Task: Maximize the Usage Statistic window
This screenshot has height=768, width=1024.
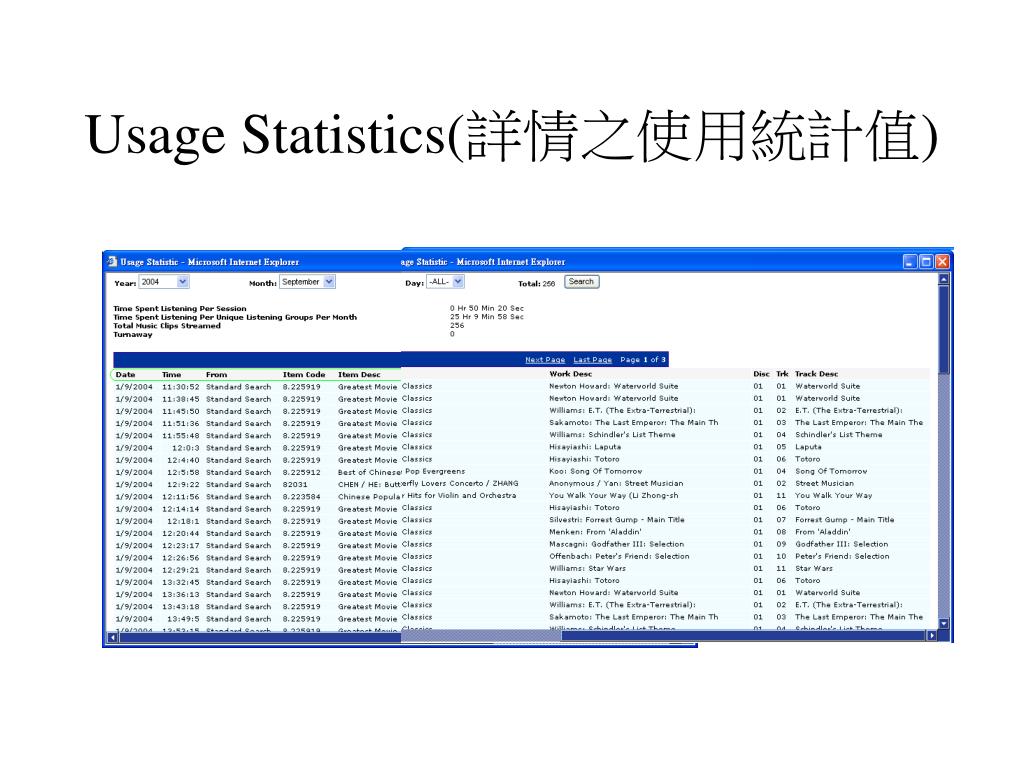Action: [x=926, y=262]
